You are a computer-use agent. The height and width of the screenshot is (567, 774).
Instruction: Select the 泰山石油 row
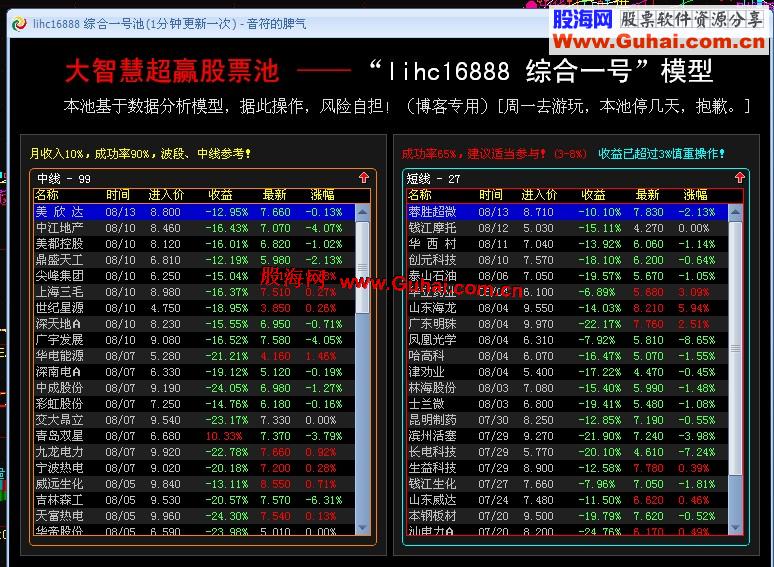[568, 276]
